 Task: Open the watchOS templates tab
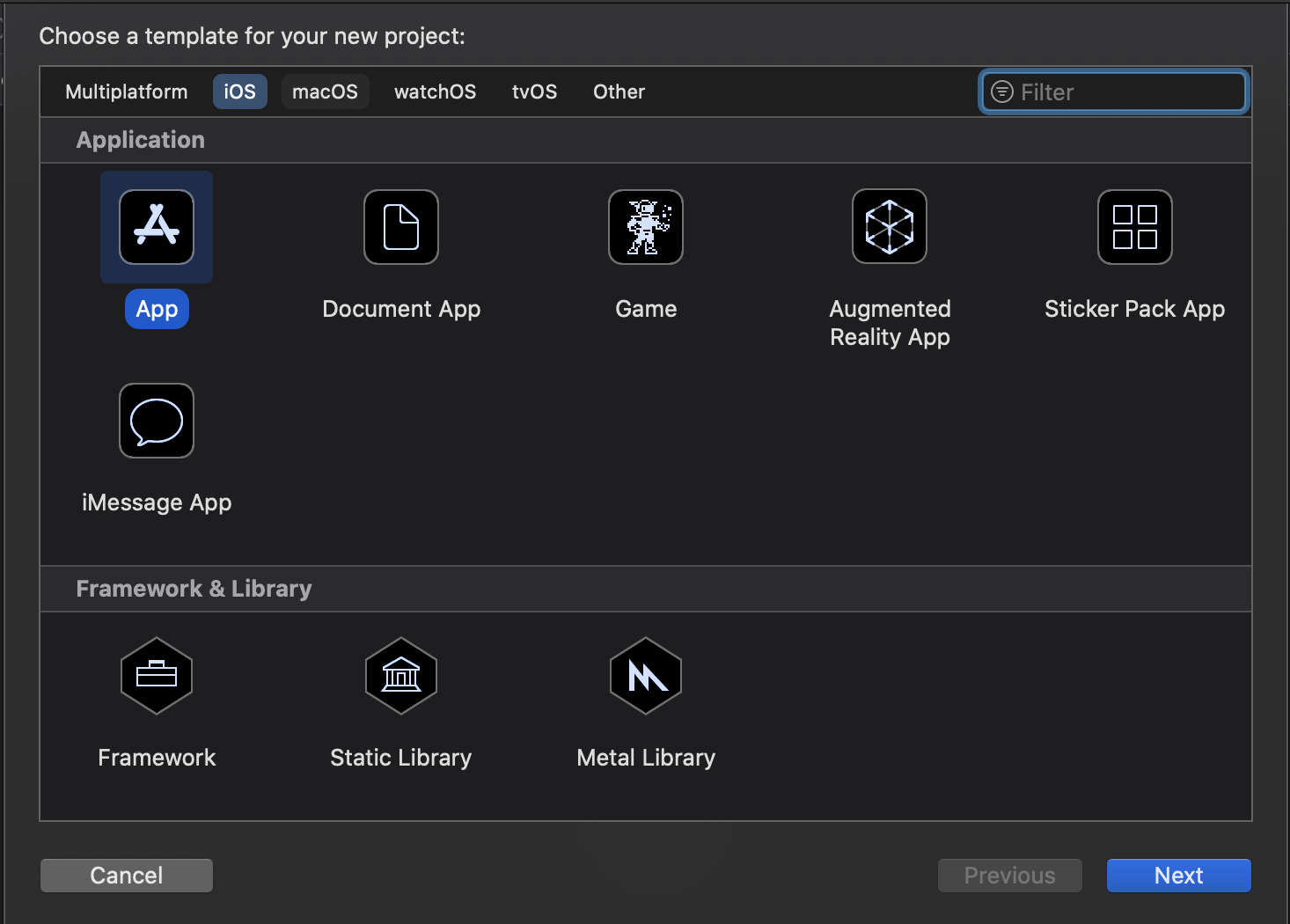(x=436, y=92)
